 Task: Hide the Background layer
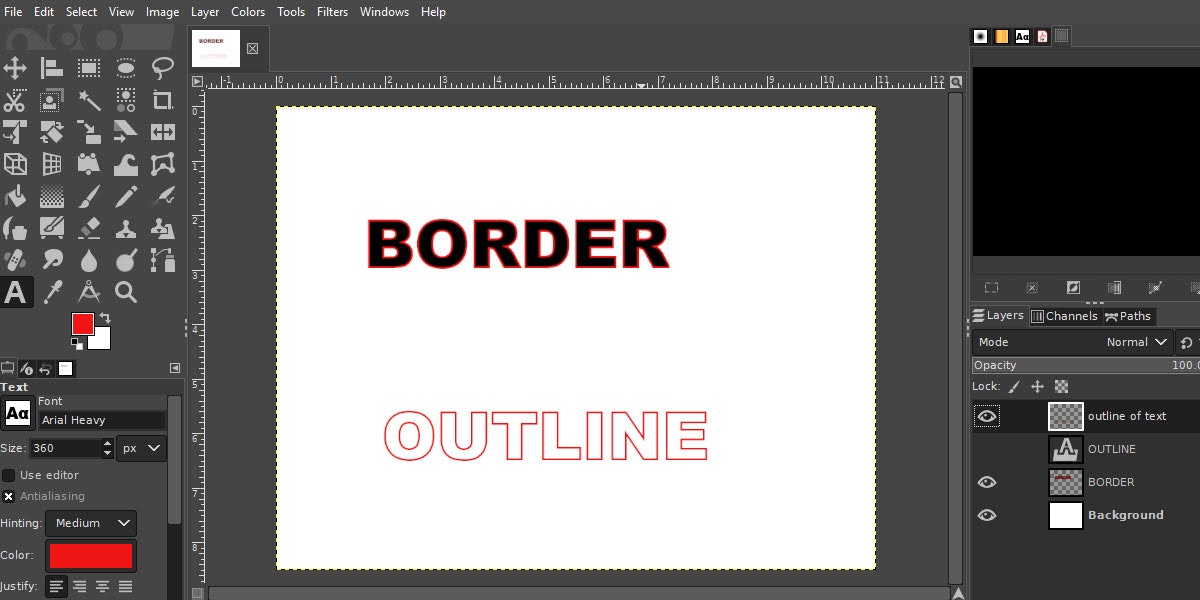987,515
